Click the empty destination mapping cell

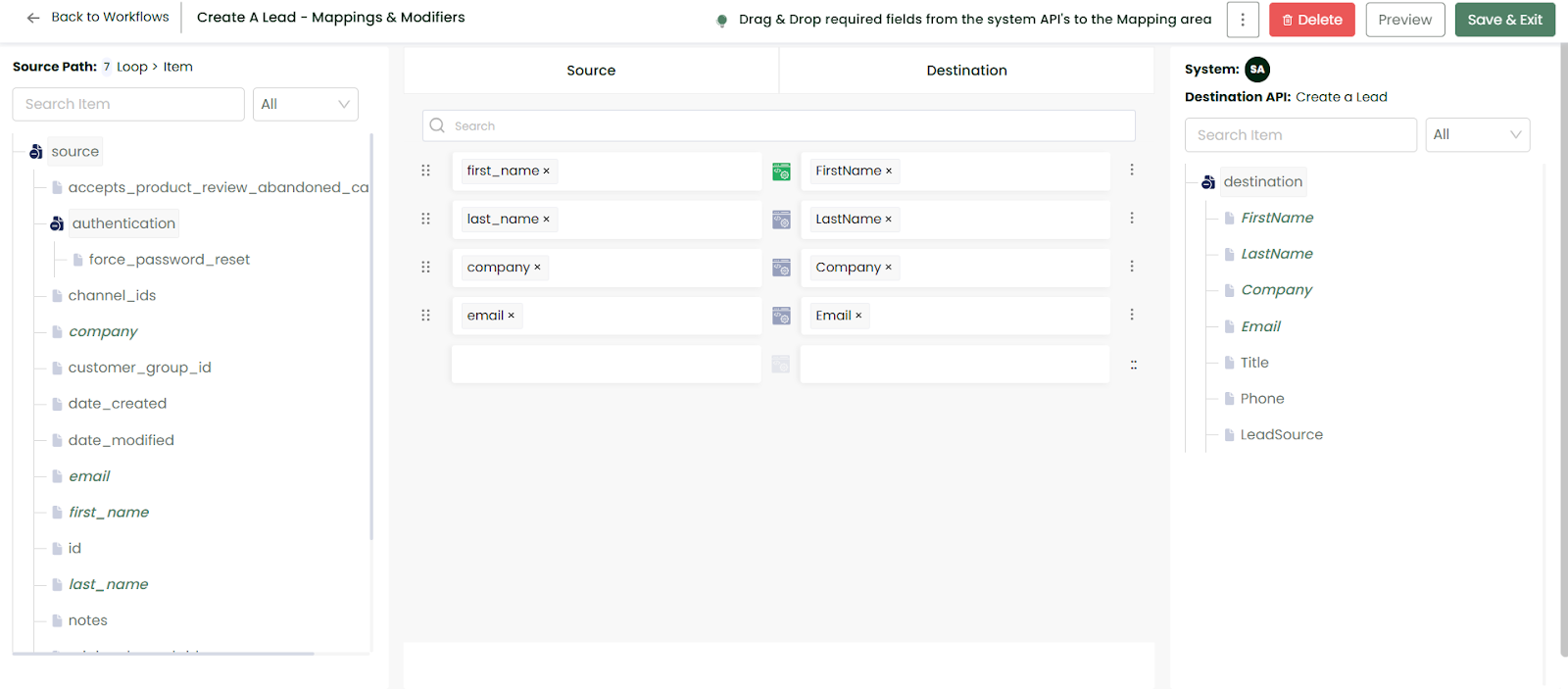coord(955,364)
